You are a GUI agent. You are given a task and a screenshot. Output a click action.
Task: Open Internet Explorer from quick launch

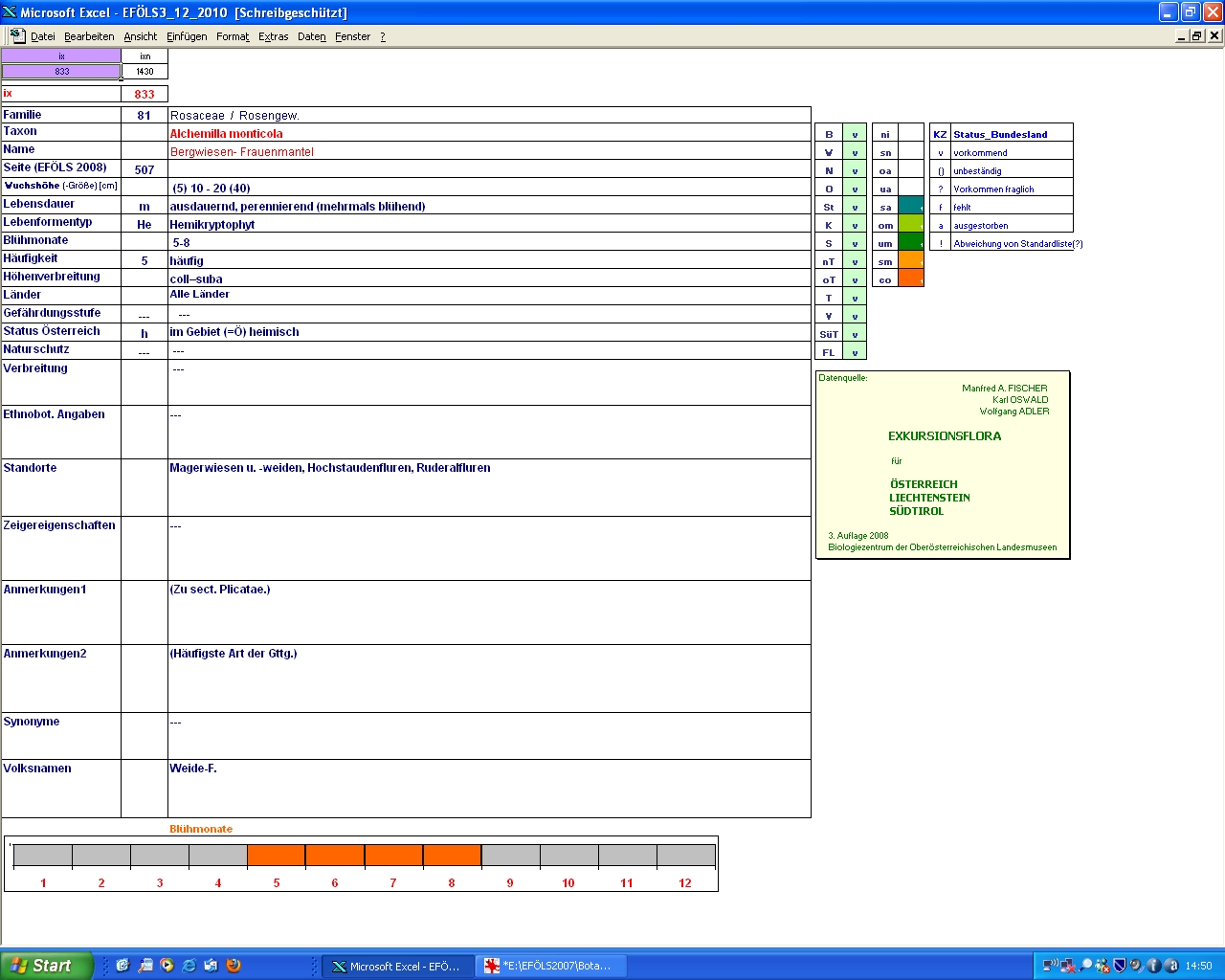tap(189, 966)
